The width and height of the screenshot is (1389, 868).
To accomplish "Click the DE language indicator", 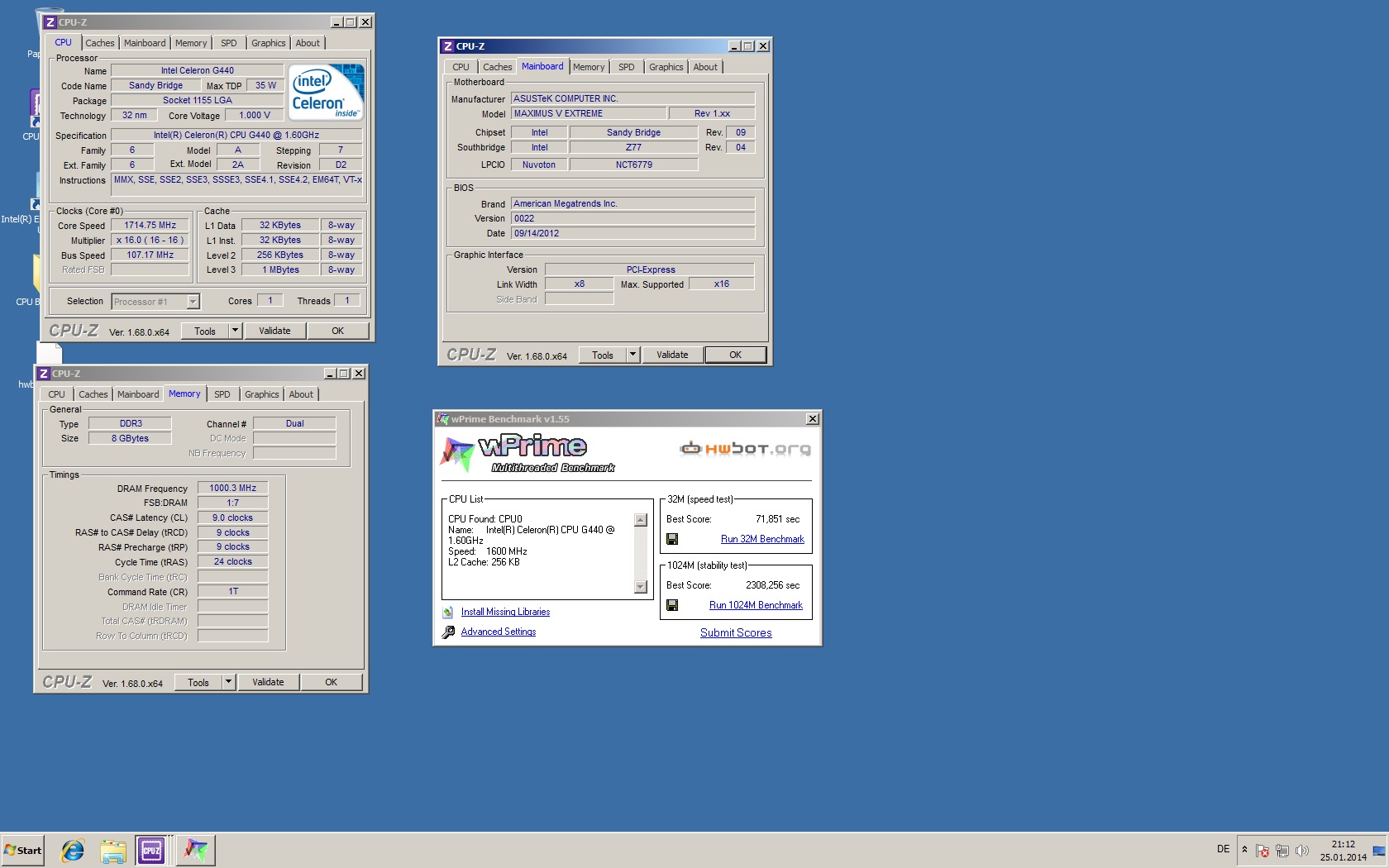I will pos(1223,849).
